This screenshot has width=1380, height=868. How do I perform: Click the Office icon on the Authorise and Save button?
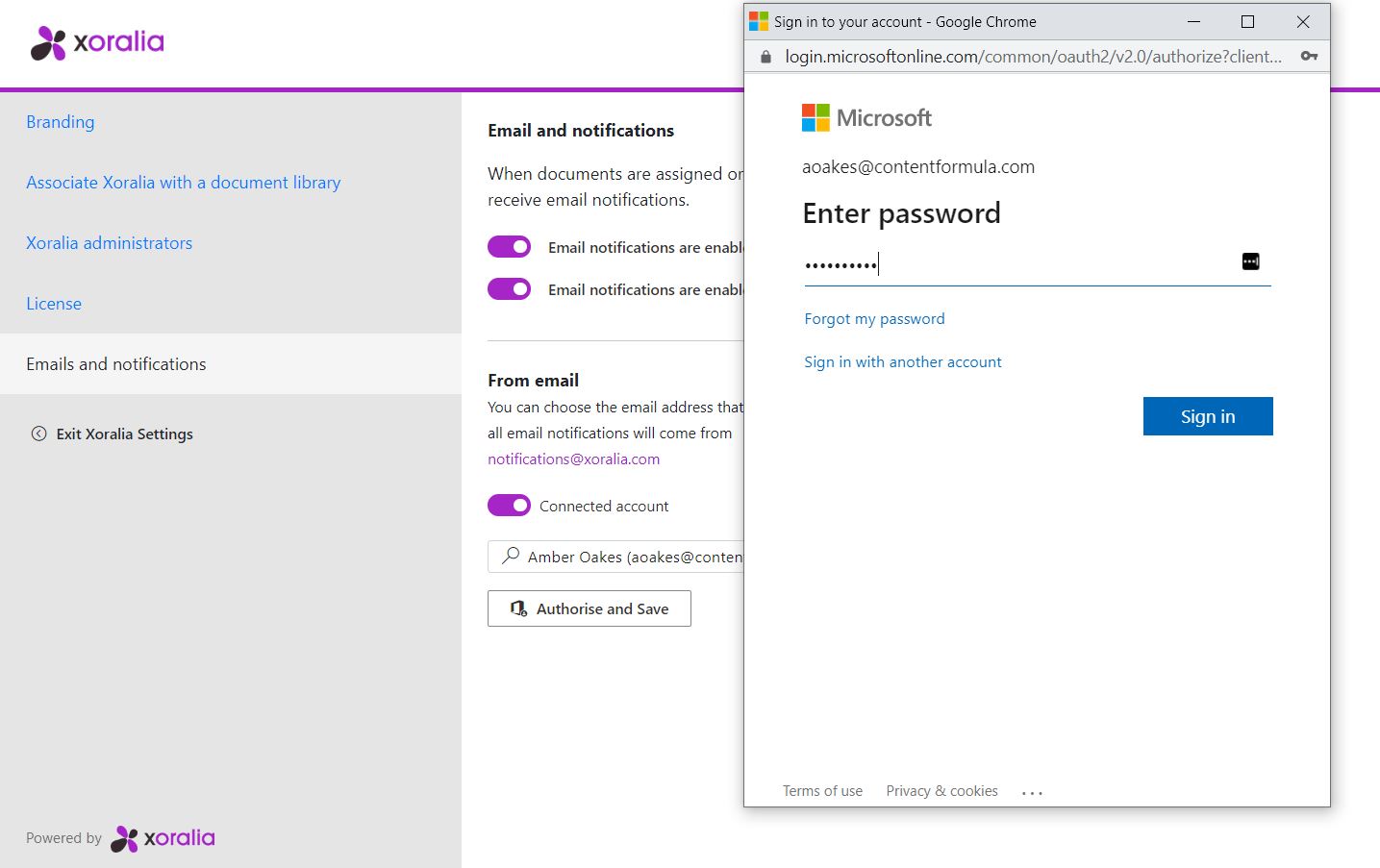pos(518,608)
